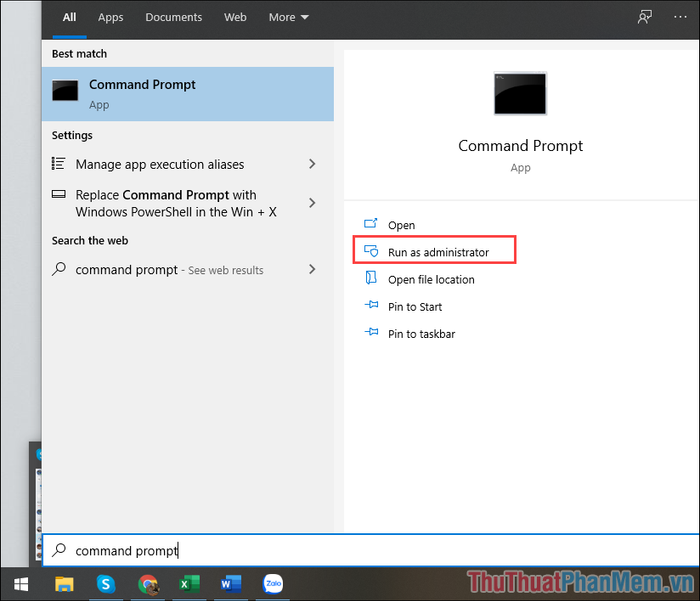
Task: Click the search icon beside command prompt web result
Action: click(58, 269)
